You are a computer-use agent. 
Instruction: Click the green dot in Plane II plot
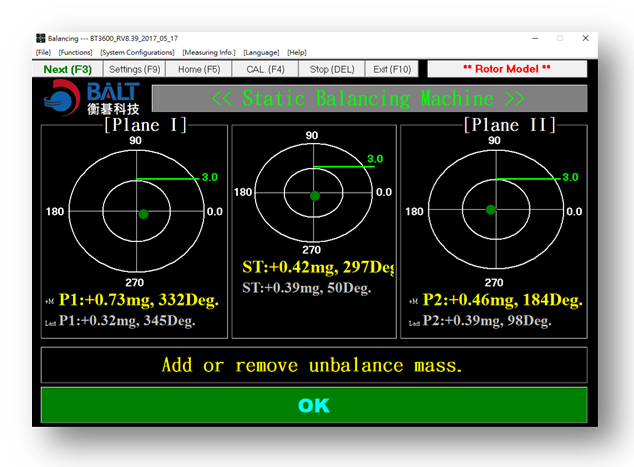point(491,209)
